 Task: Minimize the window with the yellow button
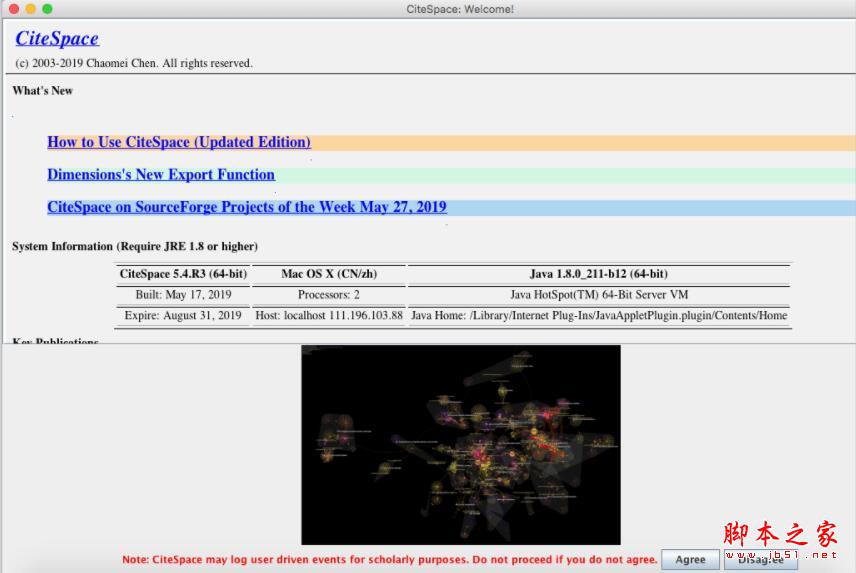pyautogui.click(x=31, y=9)
